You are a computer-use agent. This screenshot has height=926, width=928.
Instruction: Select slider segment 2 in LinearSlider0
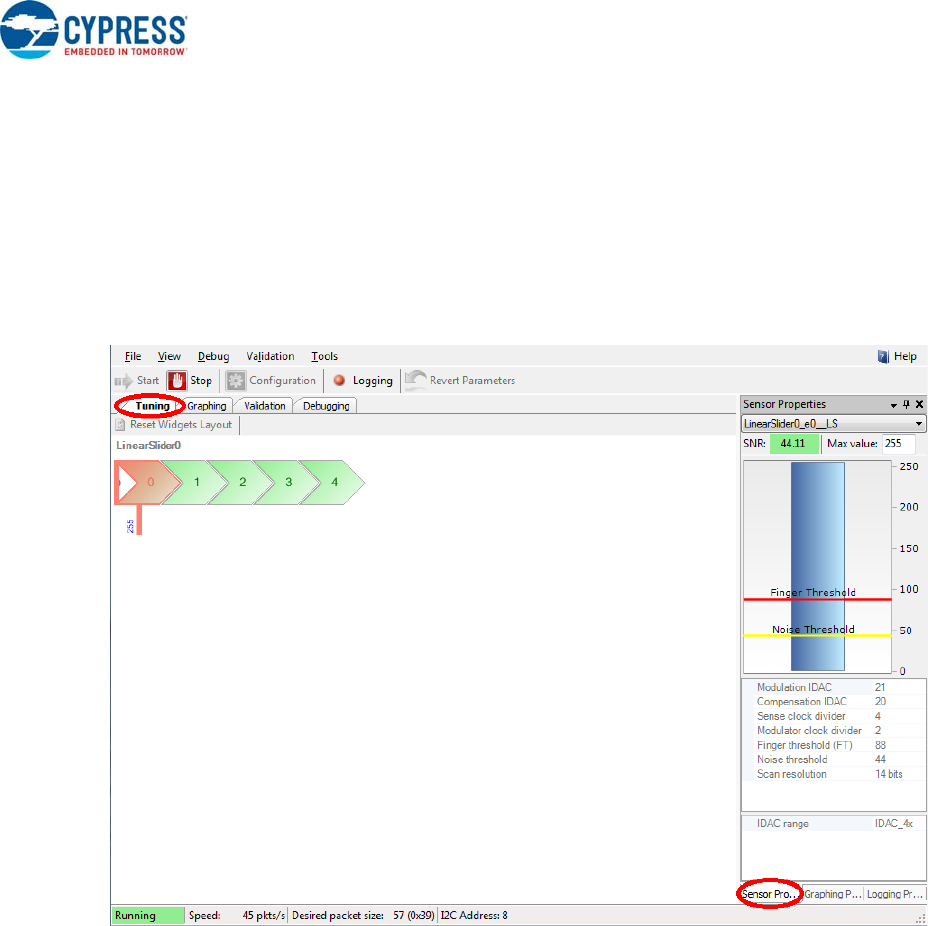(x=242, y=482)
